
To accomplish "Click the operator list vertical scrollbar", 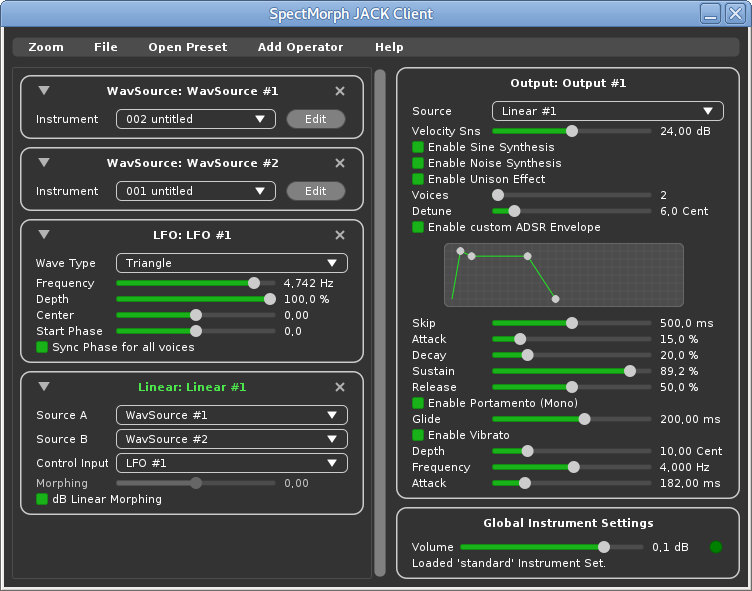I will 380,322.
